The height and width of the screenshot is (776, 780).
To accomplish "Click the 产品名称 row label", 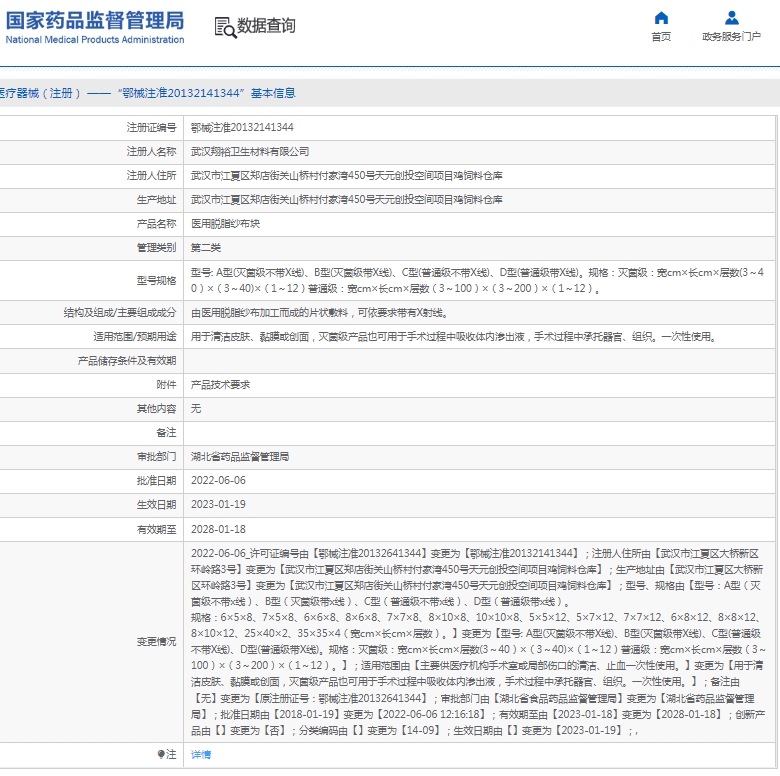I will [x=156, y=224].
